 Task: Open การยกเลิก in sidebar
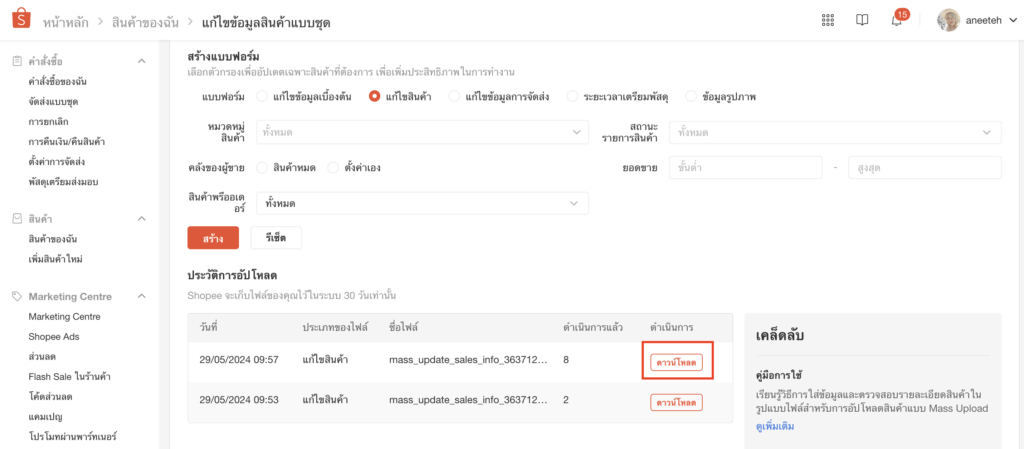(x=49, y=121)
